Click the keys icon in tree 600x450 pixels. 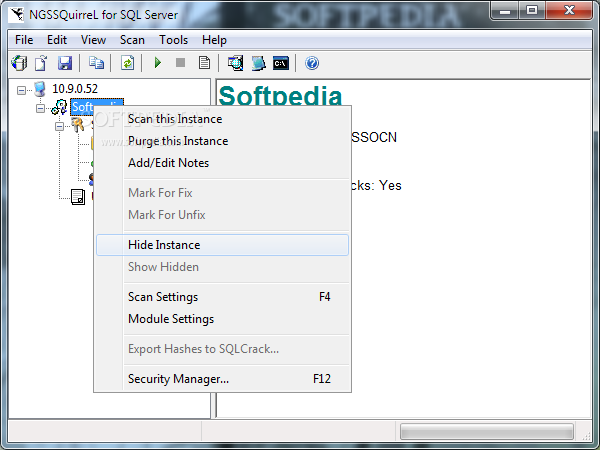pos(78,125)
